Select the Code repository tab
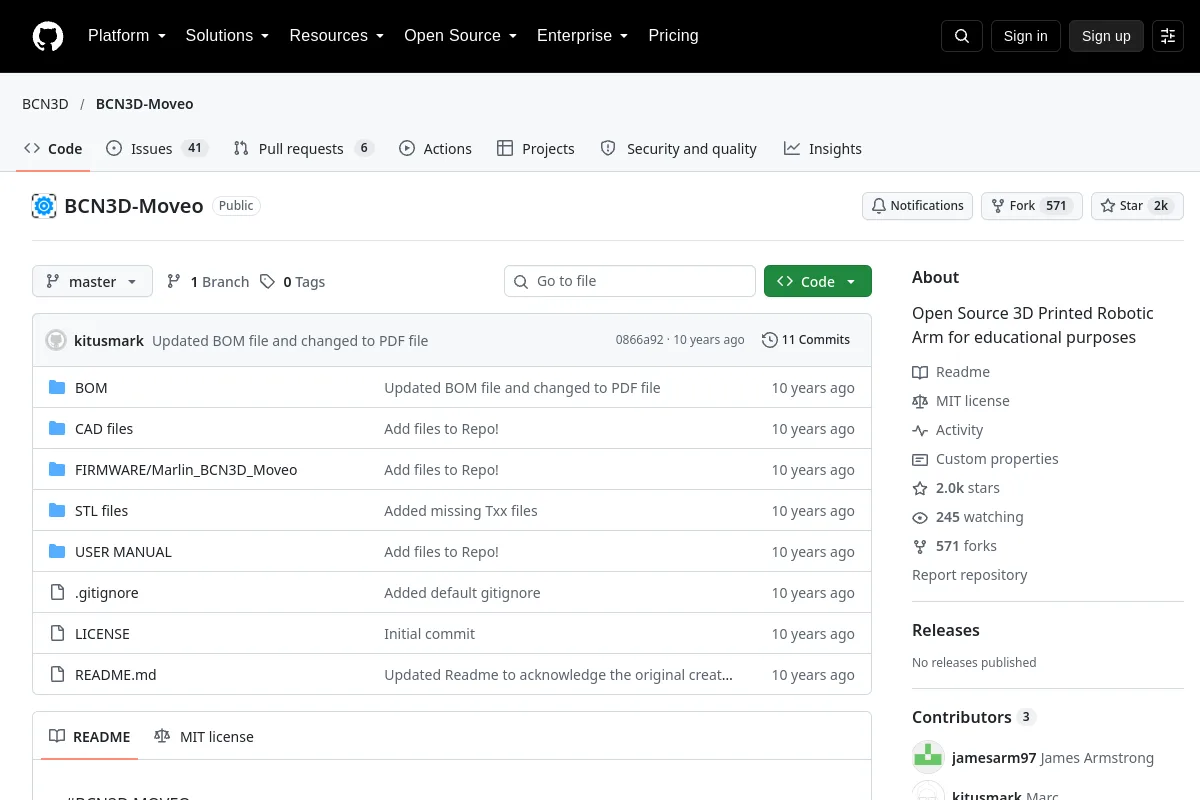Image resolution: width=1200 pixels, height=800 pixels. pyautogui.click(x=53, y=148)
